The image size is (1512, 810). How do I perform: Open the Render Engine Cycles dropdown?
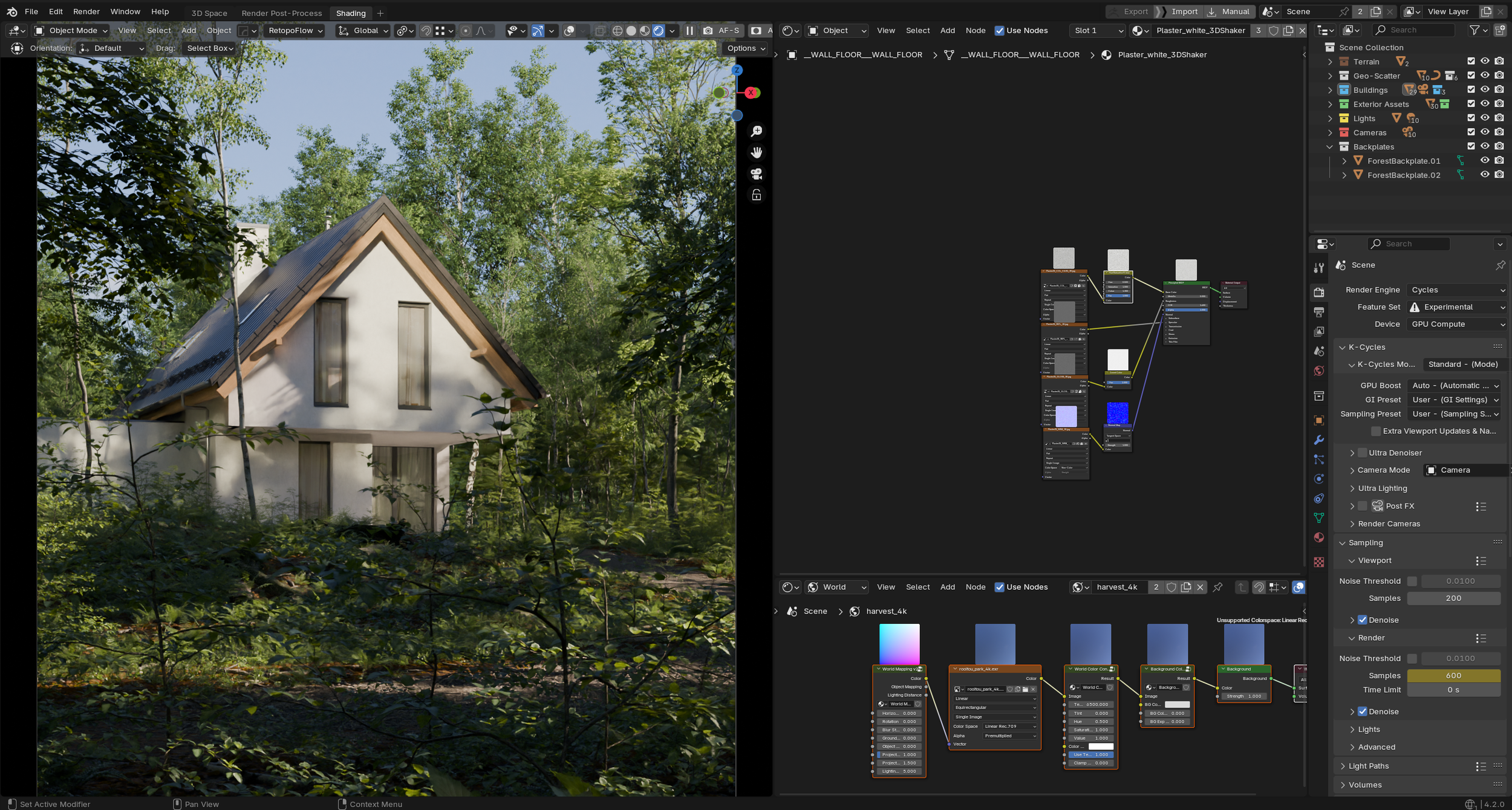coord(1456,290)
